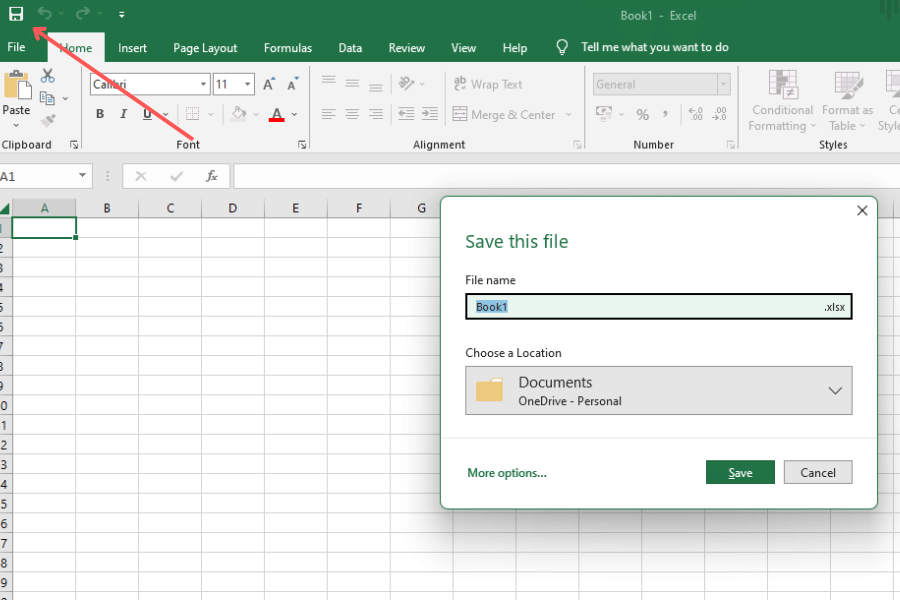Open the font size dropdown
This screenshot has width=900, height=600.
click(246, 84)
